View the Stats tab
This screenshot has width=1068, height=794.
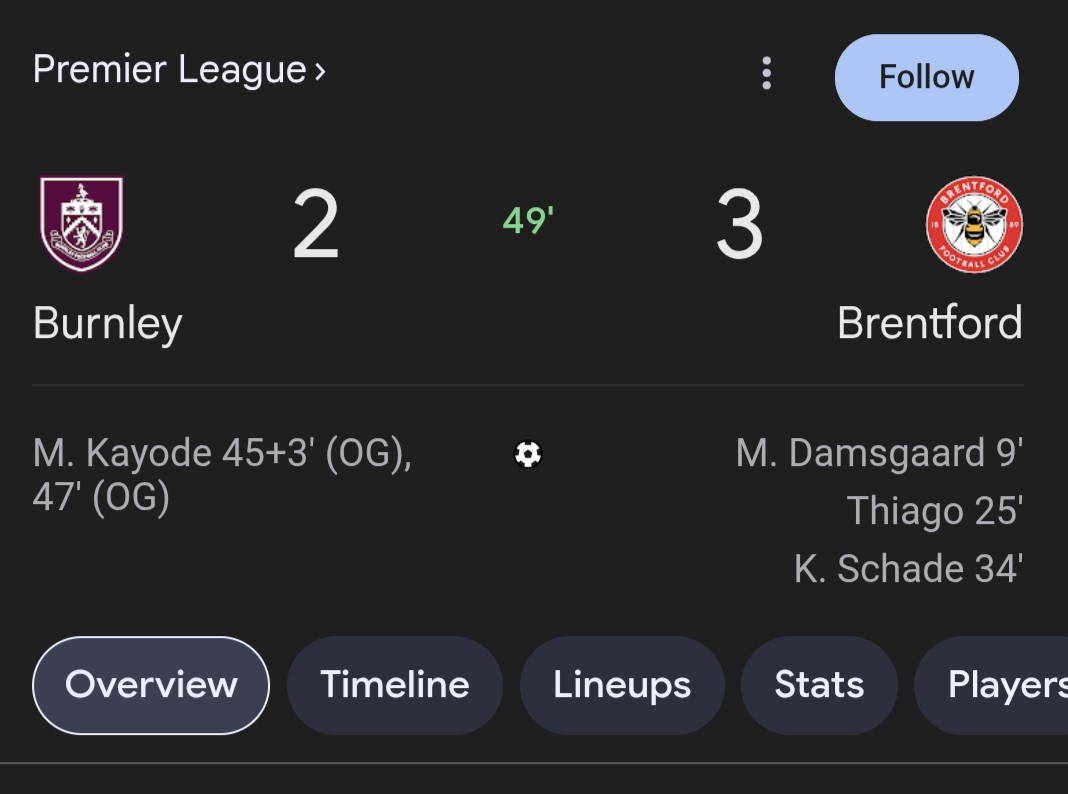click(819, 685)
